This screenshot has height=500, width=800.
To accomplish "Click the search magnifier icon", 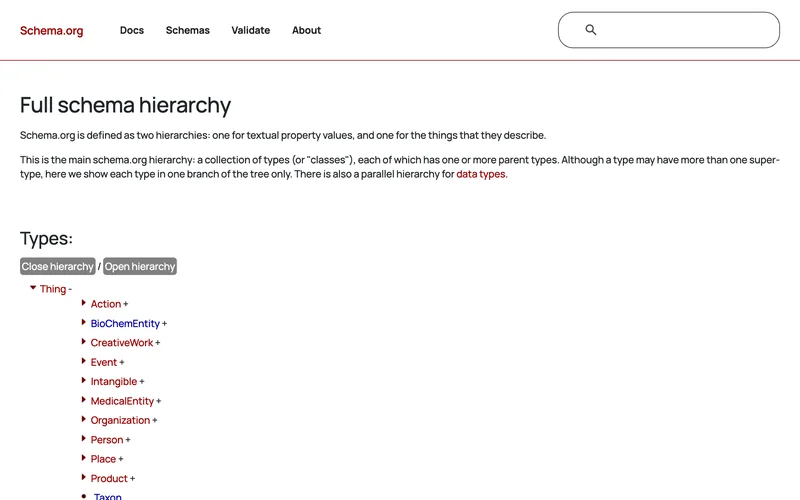I will click(x=590, y=30).
